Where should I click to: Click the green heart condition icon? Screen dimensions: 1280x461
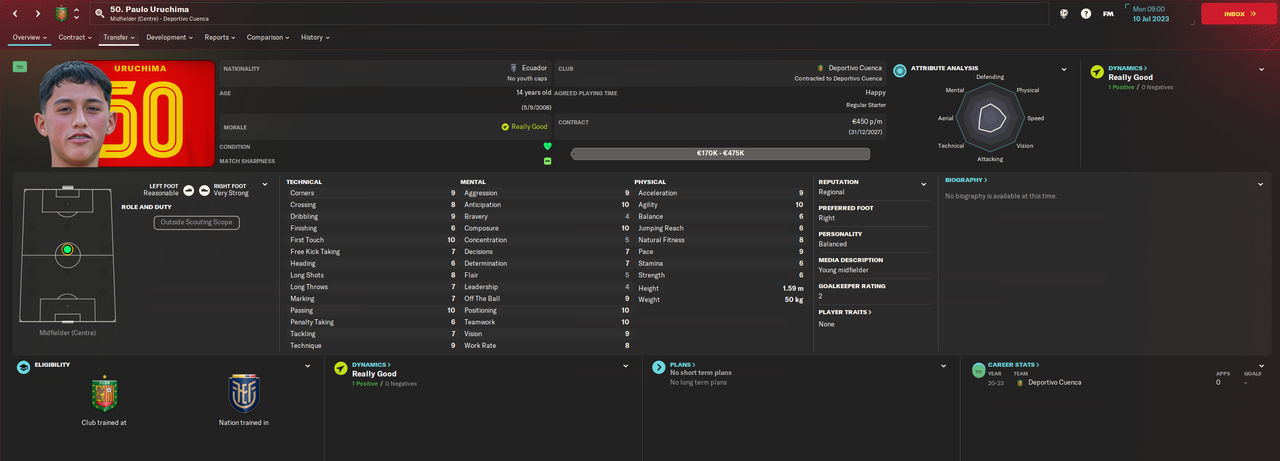coord(547,147)
